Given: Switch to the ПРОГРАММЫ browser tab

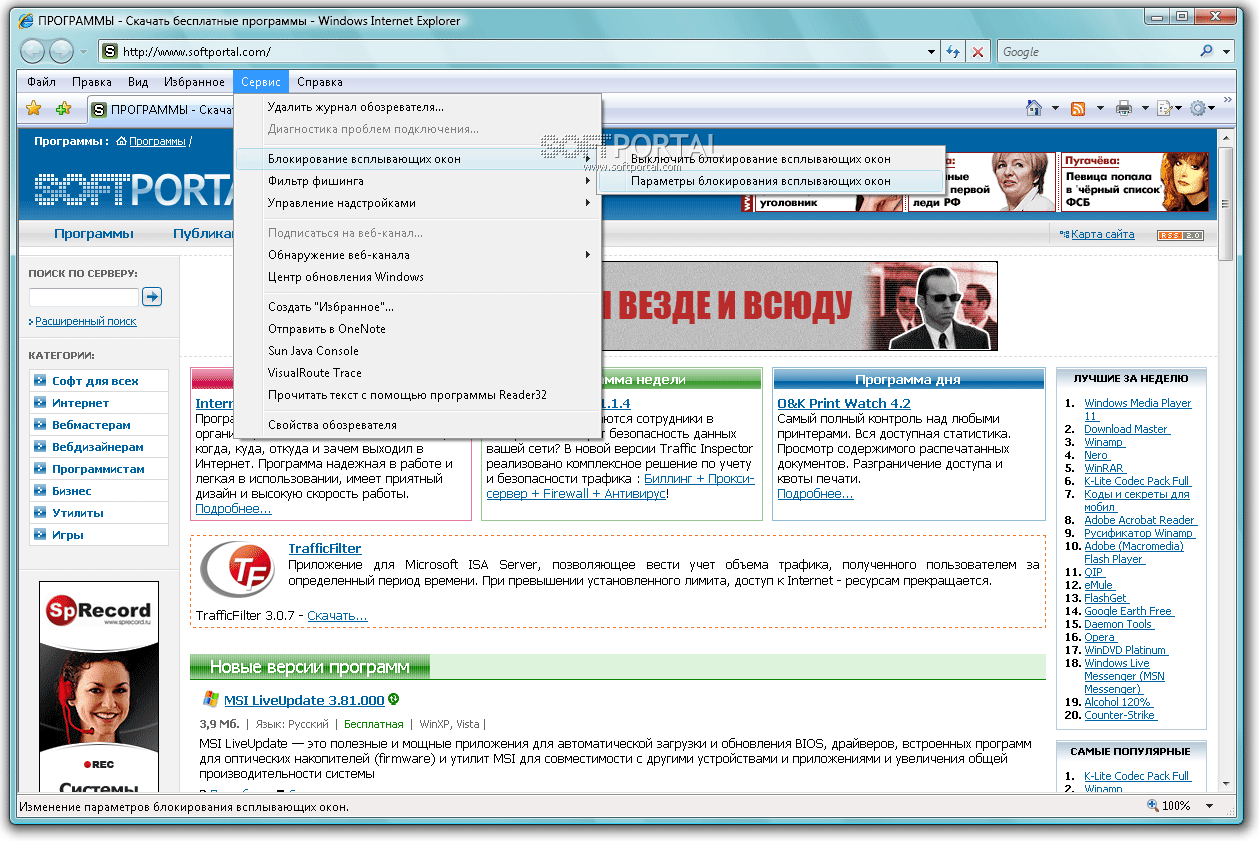Looking at the screenshot, I should pyautogui.click(x=163, y=109).
